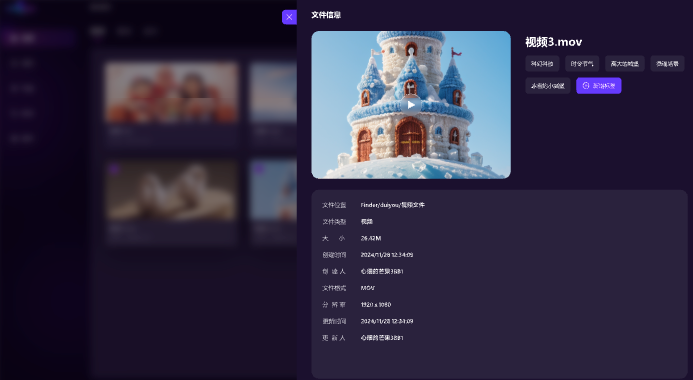Click the snow castle video thumbnail image
This screenshot has width=693, height=380.
411,105
